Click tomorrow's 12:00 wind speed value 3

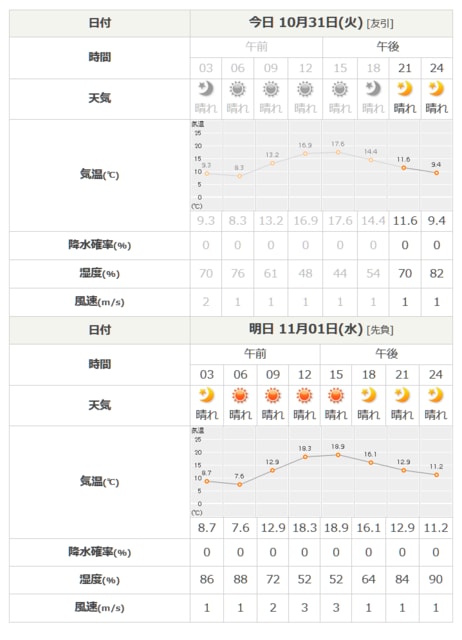pos(304,608)
